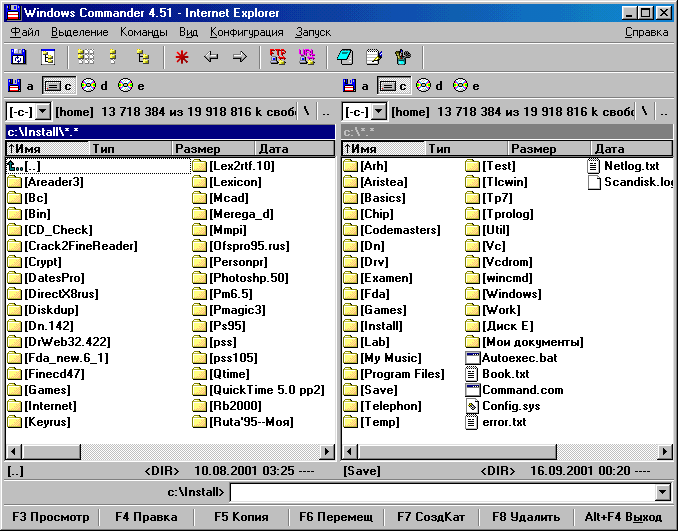Select the Autoexec.bat file
This screenshot has width=678, height=531.
(512, 358)
